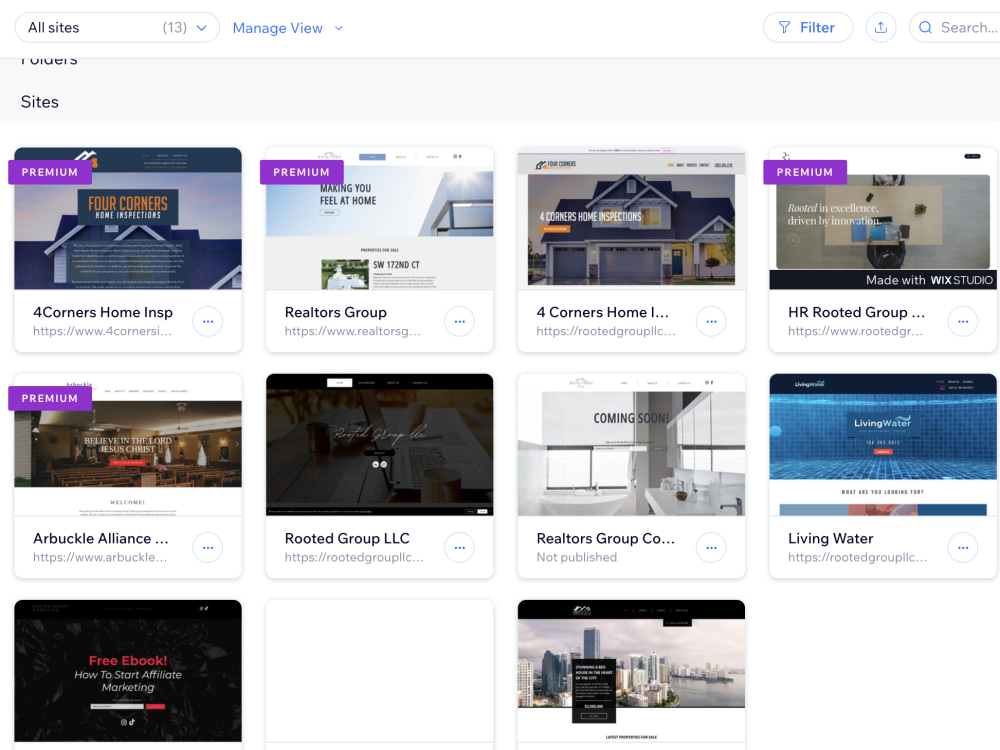Open more options for Arbuckle Alliance site
Screen dimensions: 1000x750
point(208,547)
